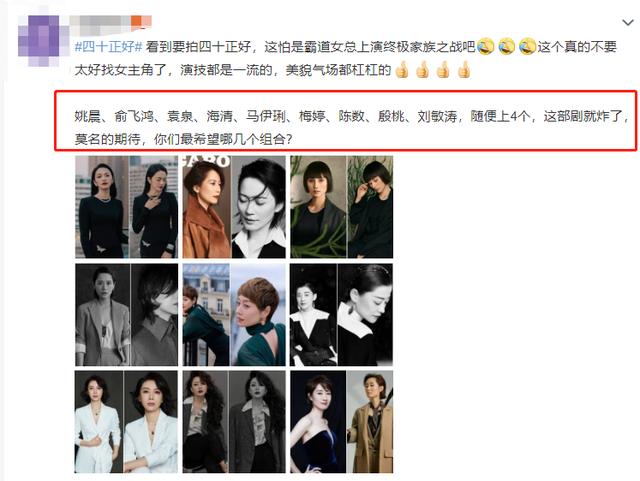
Task: Click the third laughing-crying emoji
Action: 527,47
